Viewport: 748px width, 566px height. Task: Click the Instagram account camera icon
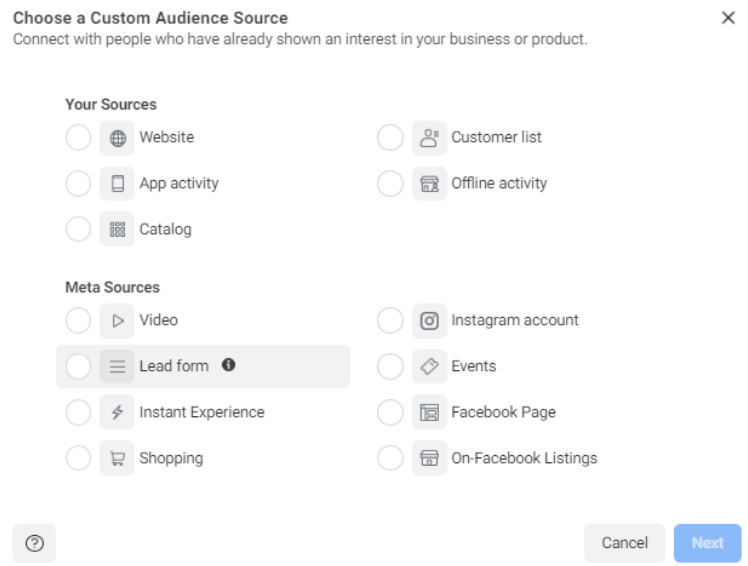(x=429, y=321)
